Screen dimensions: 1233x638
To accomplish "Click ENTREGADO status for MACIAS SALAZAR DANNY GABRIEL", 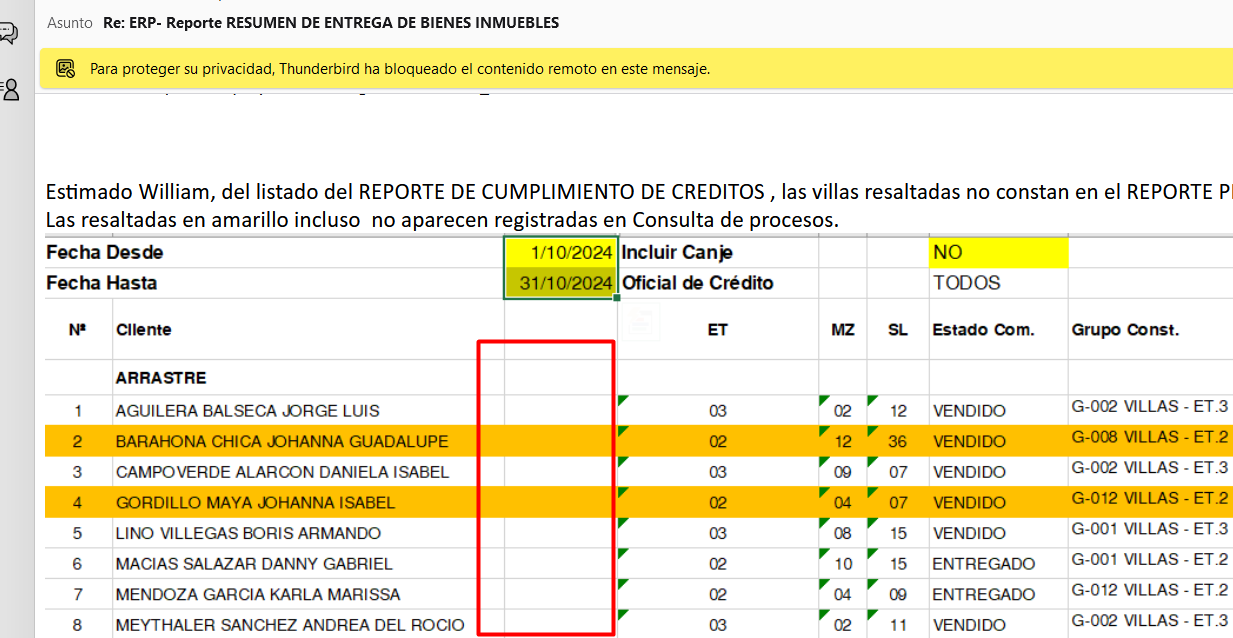I will click(x=983, y=564).
